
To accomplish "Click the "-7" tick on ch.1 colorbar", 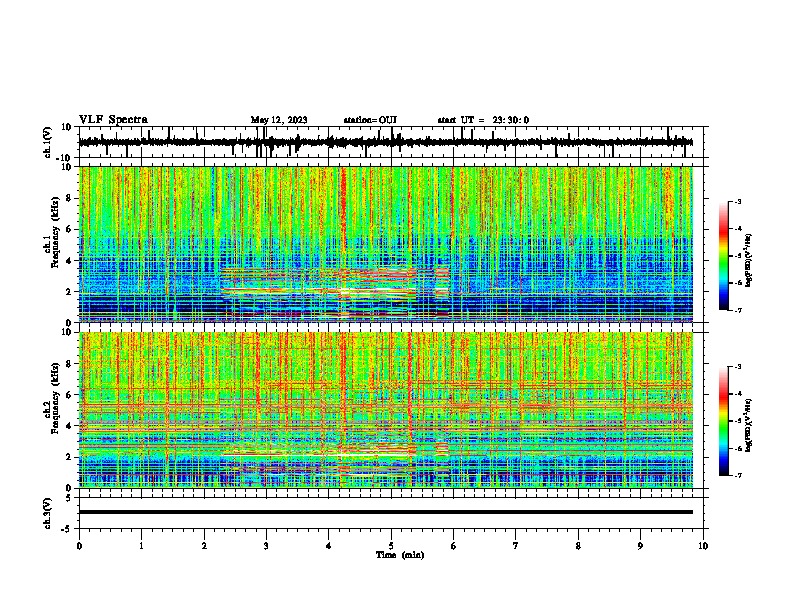I will [737, 310].
